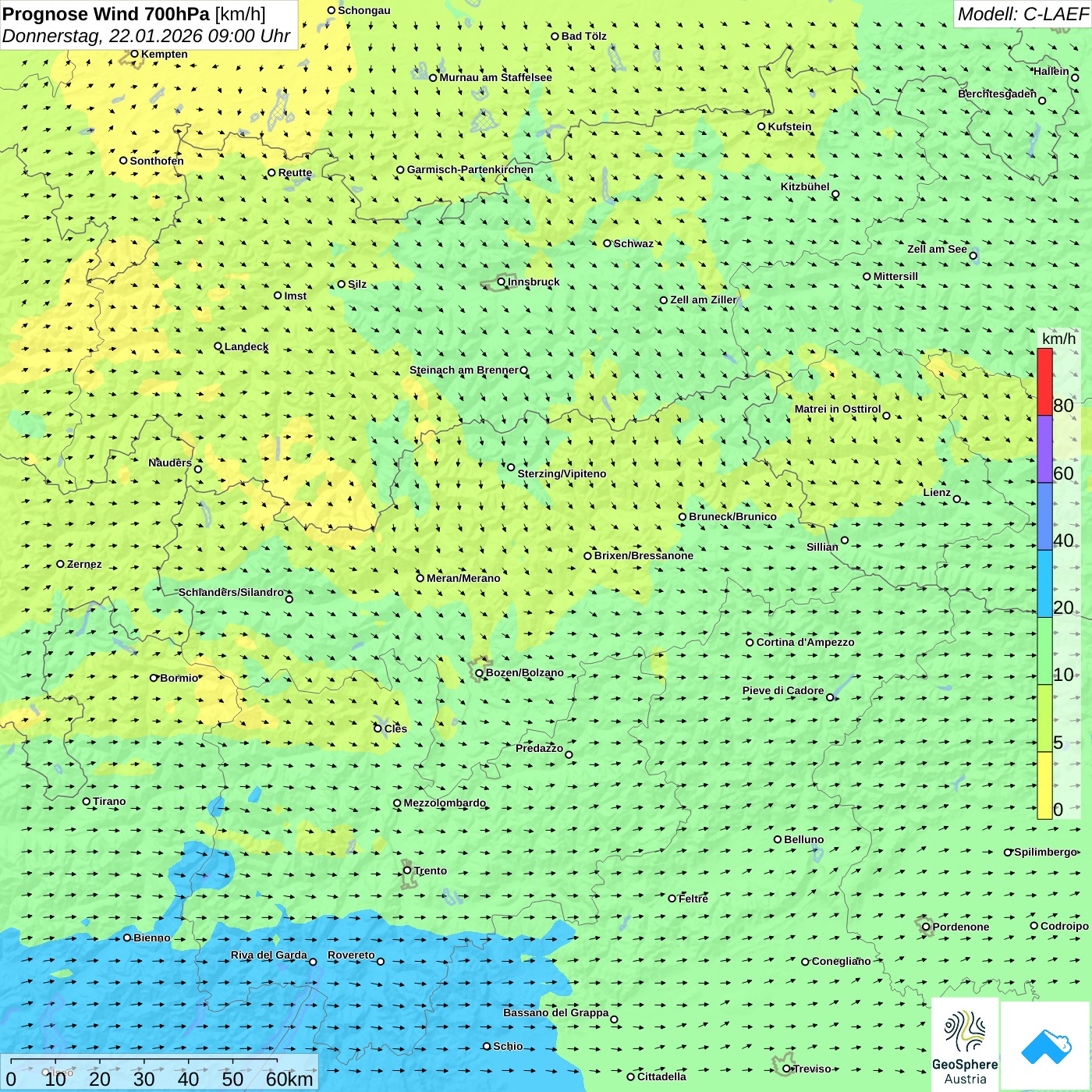Viewport: 1092px width, 1092px height.
Task: Select the Kufstein city label
Action: pyautogui.click(x=789, y=126)
